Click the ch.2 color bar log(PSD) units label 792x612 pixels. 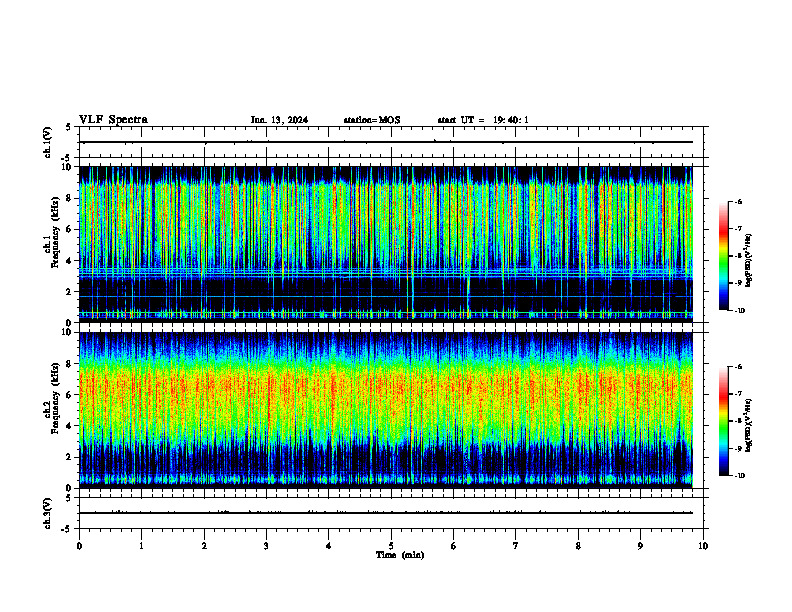(x=749, y=425)
